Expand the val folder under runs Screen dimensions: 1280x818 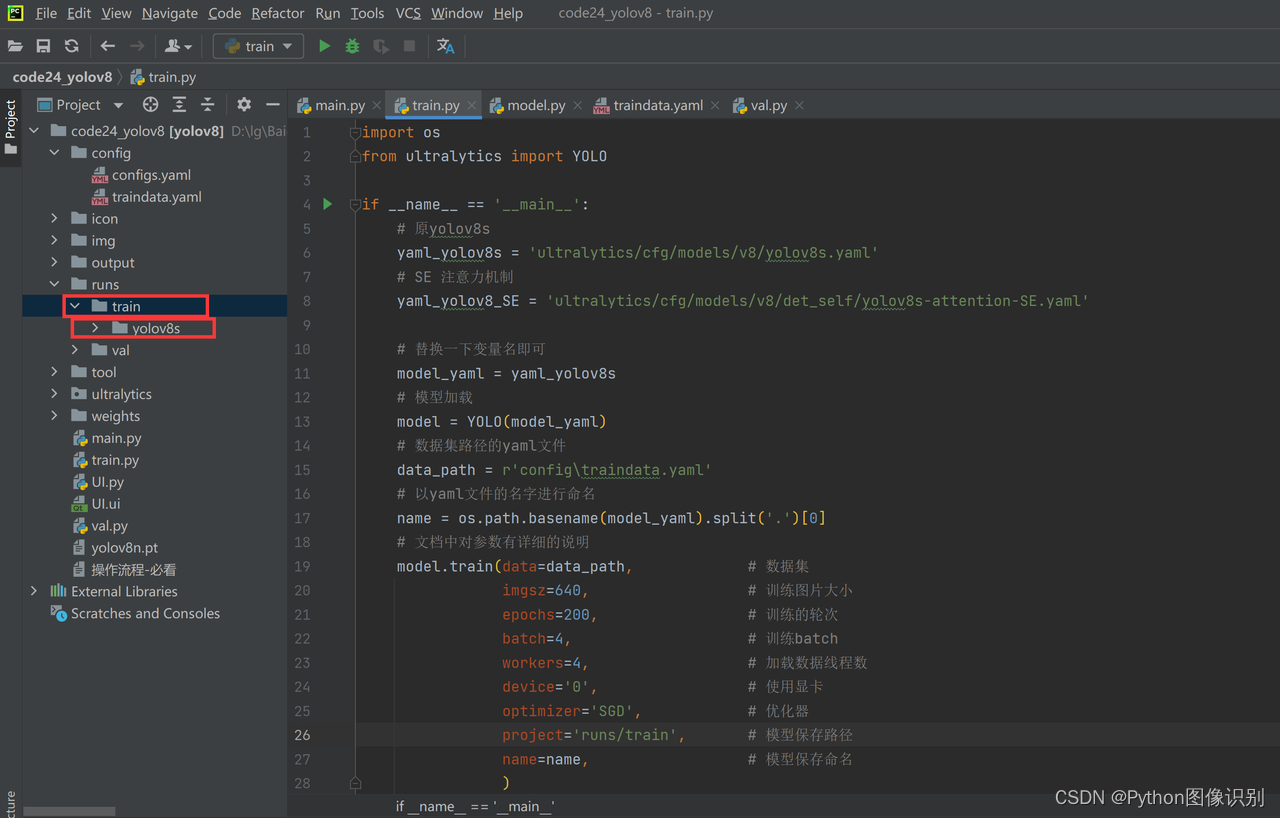(75, 350)
